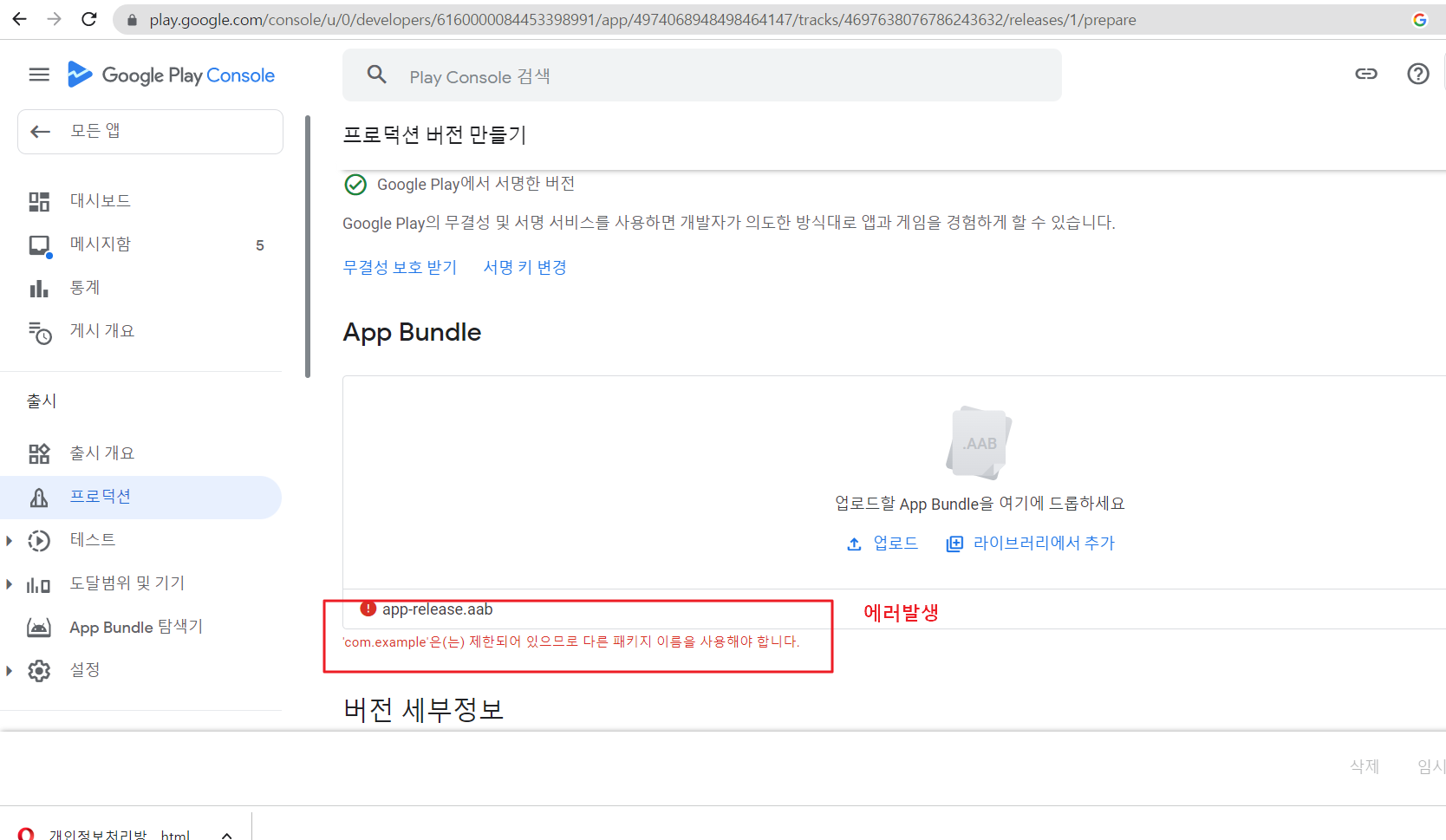Open the hamburger navigation menu
Image resolution: width=1446 pixels, height=840 pixels.
coord(39,75)
